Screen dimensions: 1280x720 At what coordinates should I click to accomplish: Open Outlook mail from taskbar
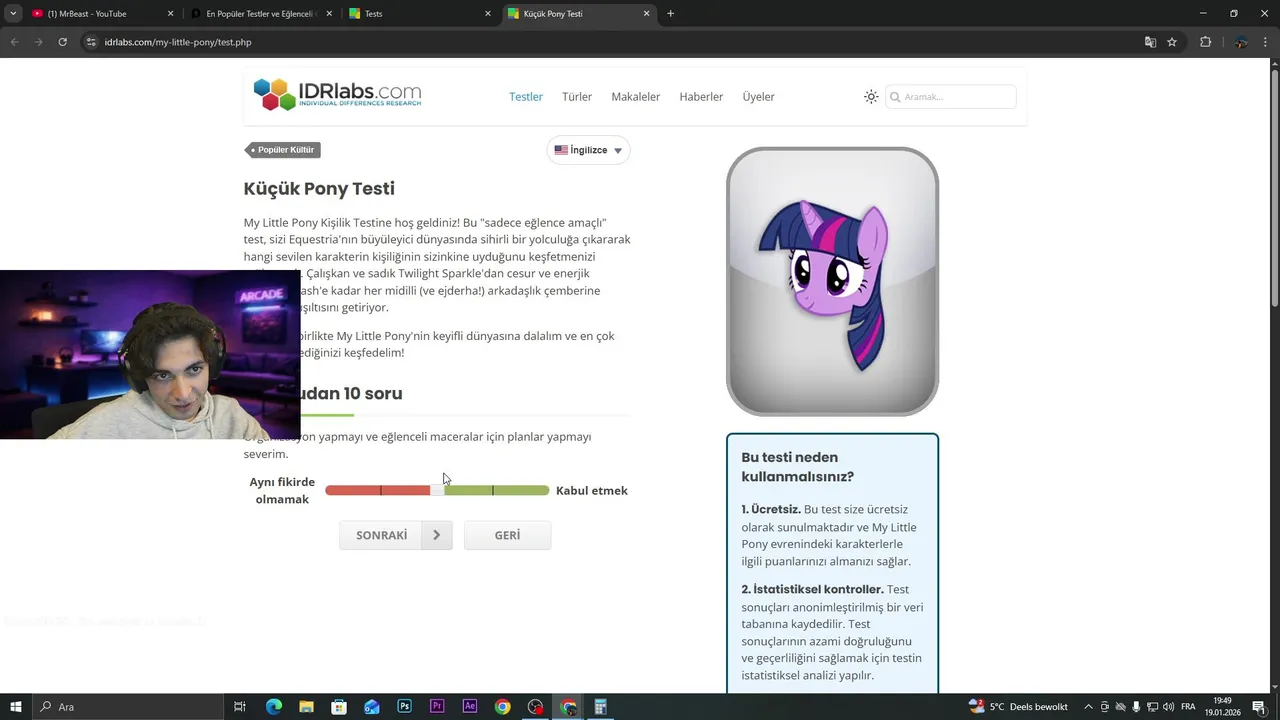tap(372, 707)
